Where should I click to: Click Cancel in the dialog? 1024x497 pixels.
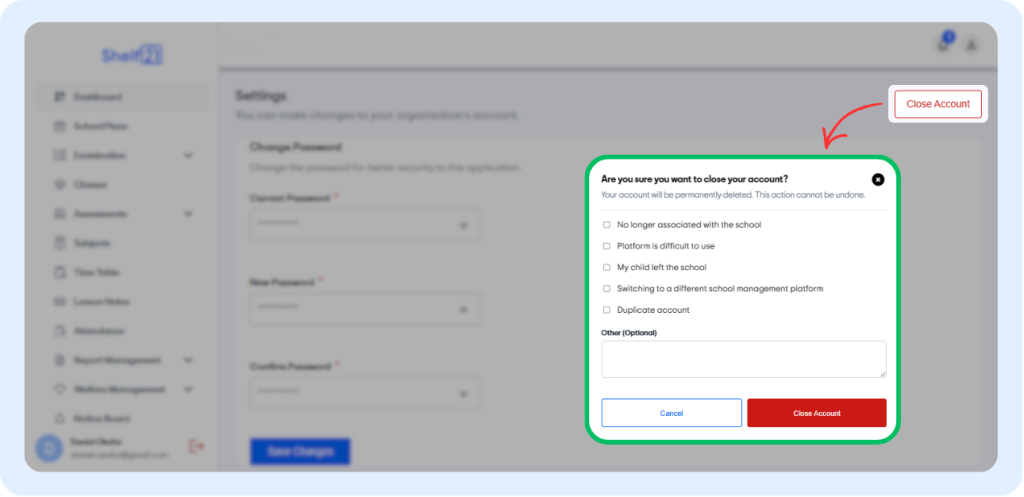click(x=671, y=413)
